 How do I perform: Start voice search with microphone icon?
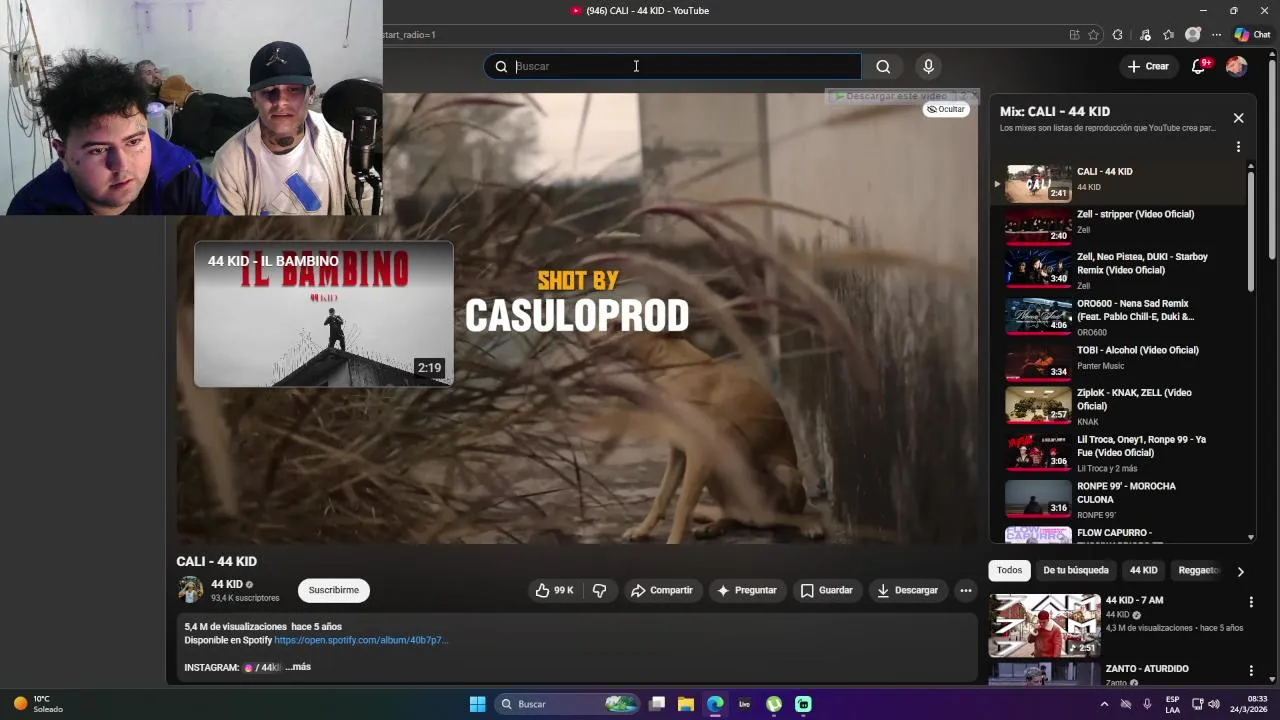click(928, 67)
